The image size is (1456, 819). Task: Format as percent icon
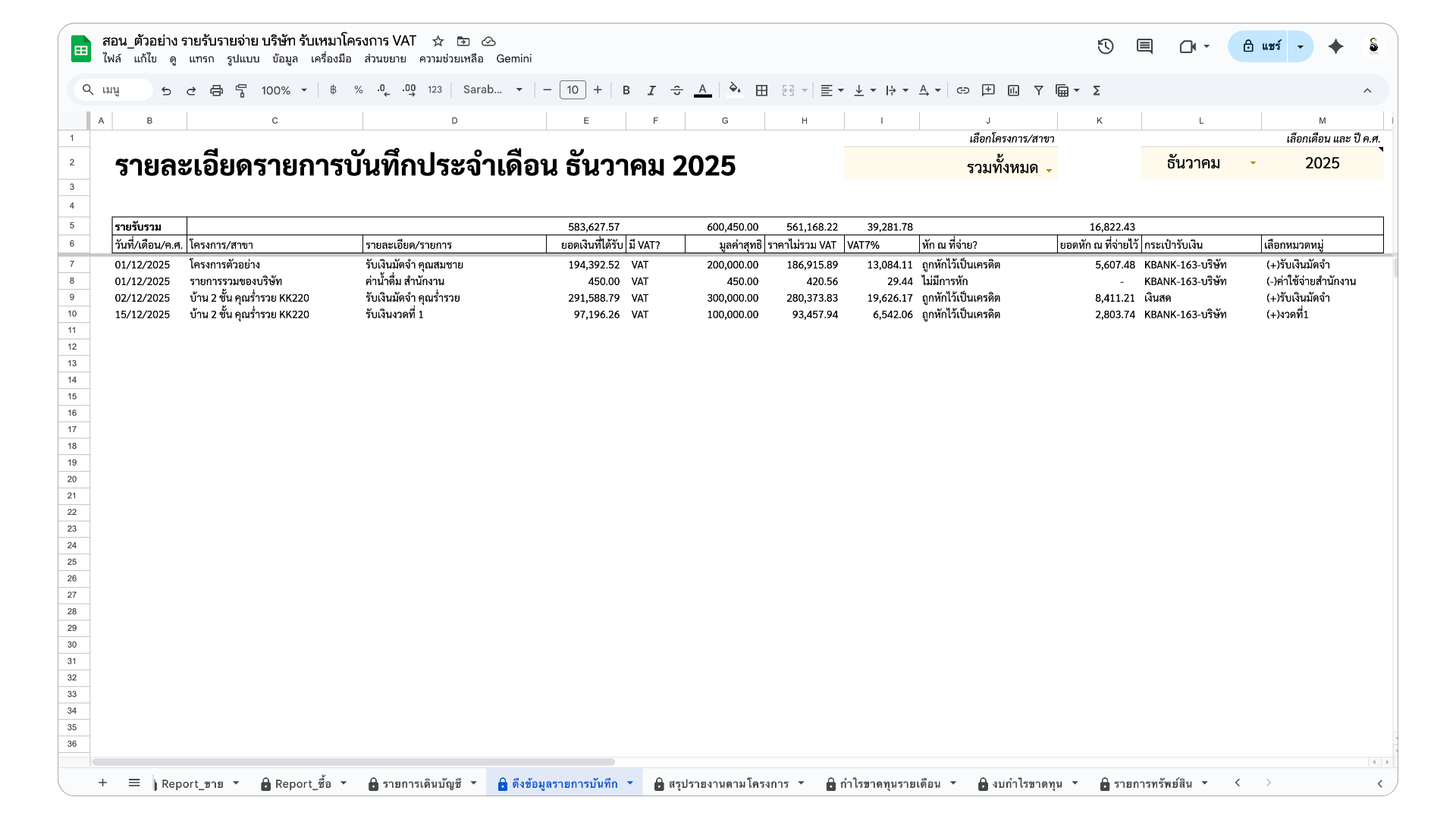coord(358,89)
